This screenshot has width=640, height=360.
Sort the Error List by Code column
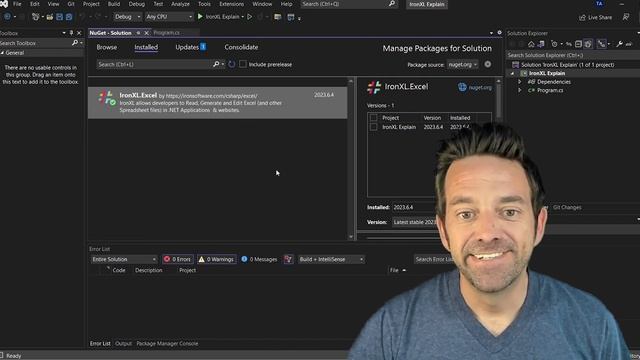[119, 270]
